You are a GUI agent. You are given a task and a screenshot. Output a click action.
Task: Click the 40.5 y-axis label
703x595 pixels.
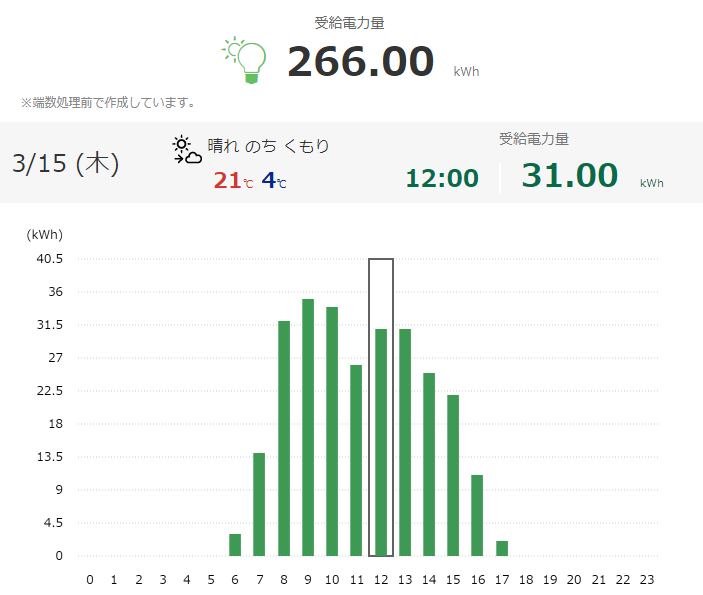coord(50,259)
